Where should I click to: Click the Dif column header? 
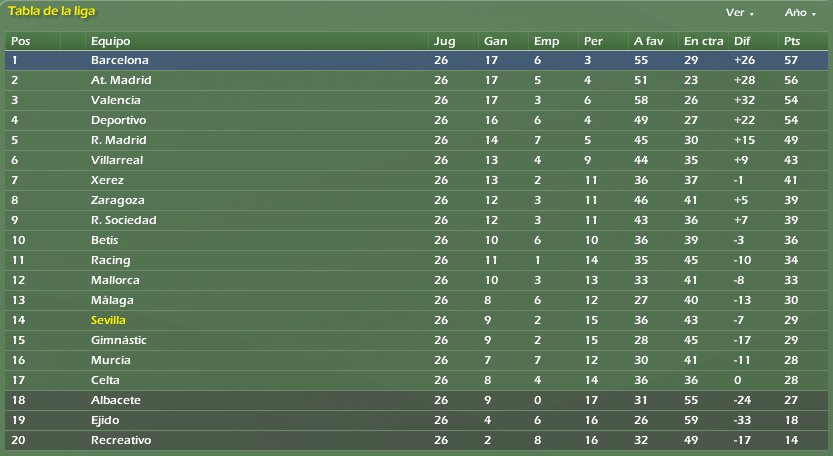(x=742, y=41)
